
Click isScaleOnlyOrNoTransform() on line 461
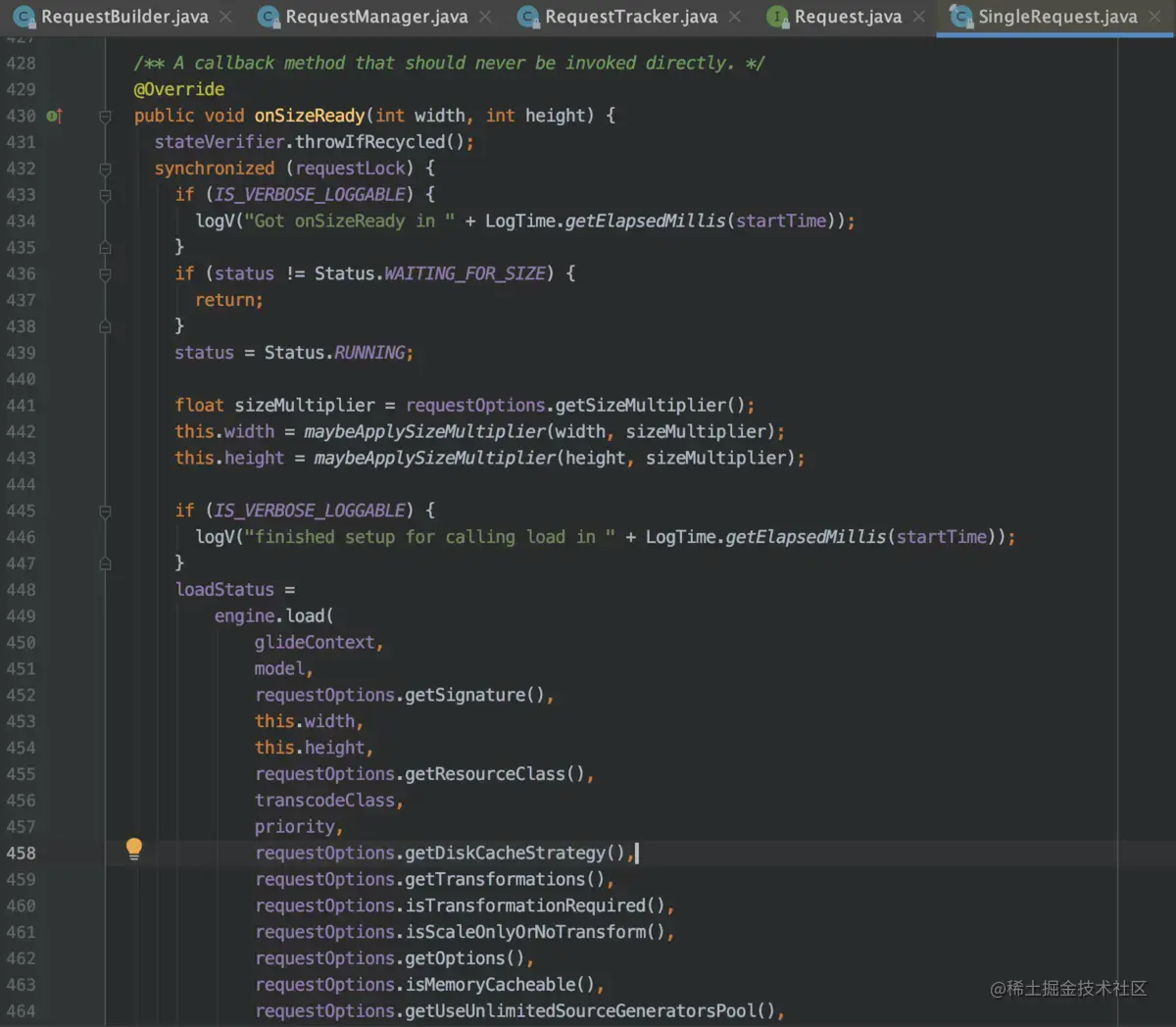coord(535,933)
